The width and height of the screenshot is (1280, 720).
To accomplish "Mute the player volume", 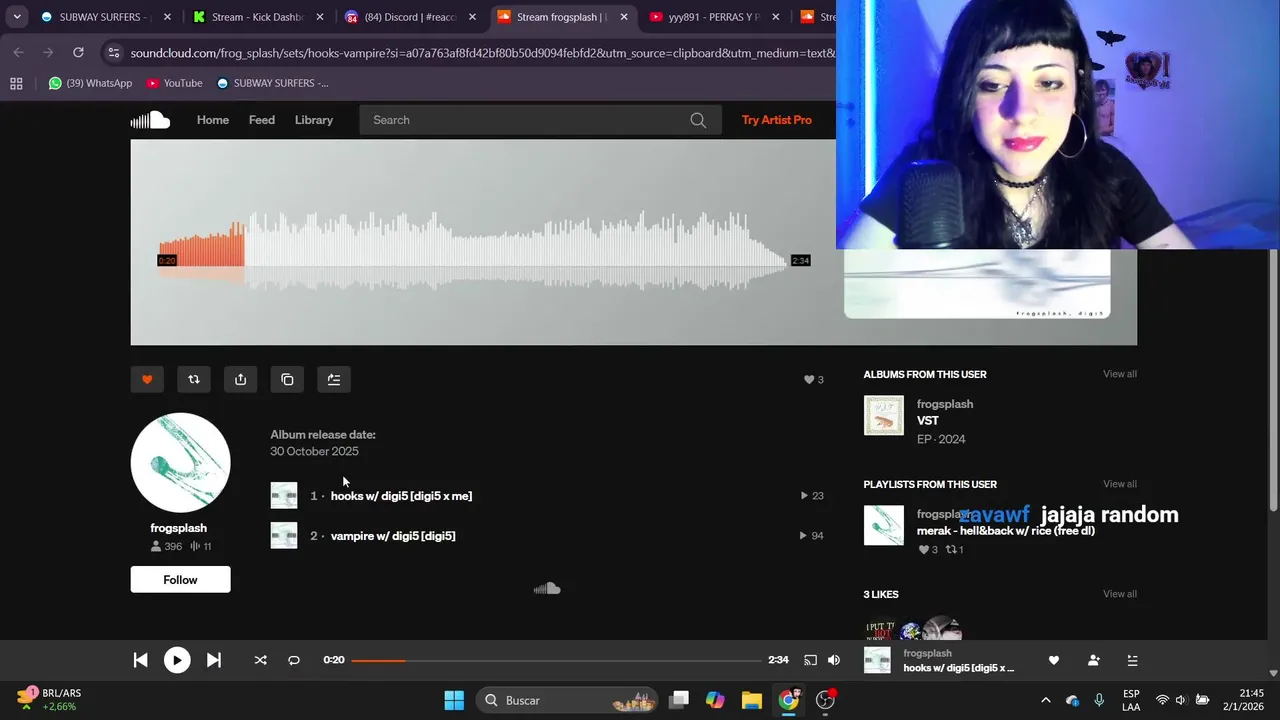I will 834,660.
